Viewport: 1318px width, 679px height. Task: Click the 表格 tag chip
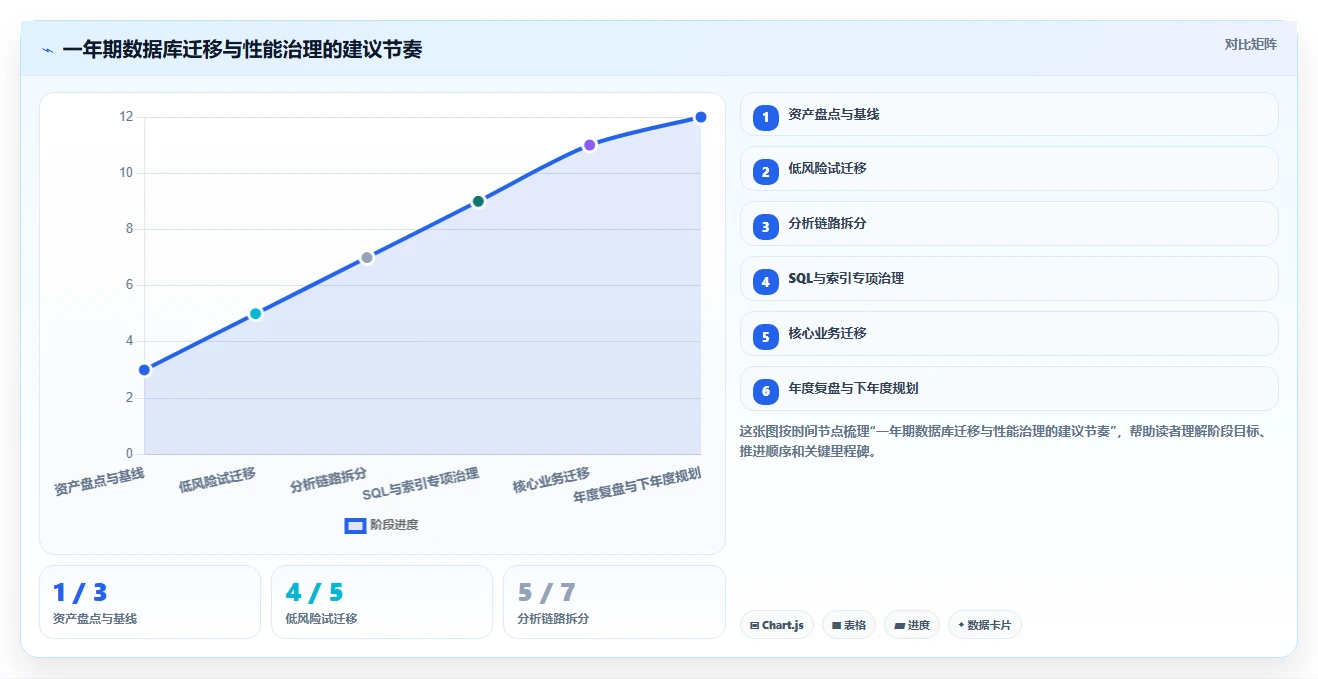coord(849,625)
